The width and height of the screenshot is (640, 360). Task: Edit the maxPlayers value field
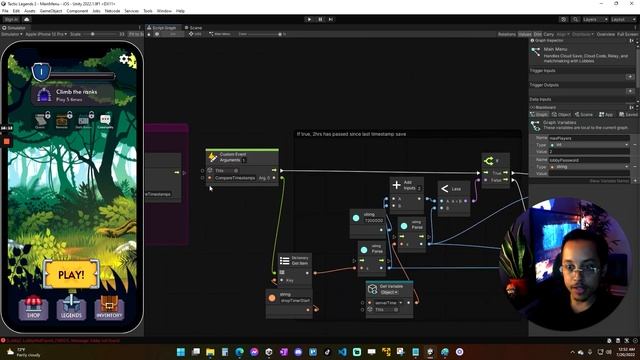point(589,151)
